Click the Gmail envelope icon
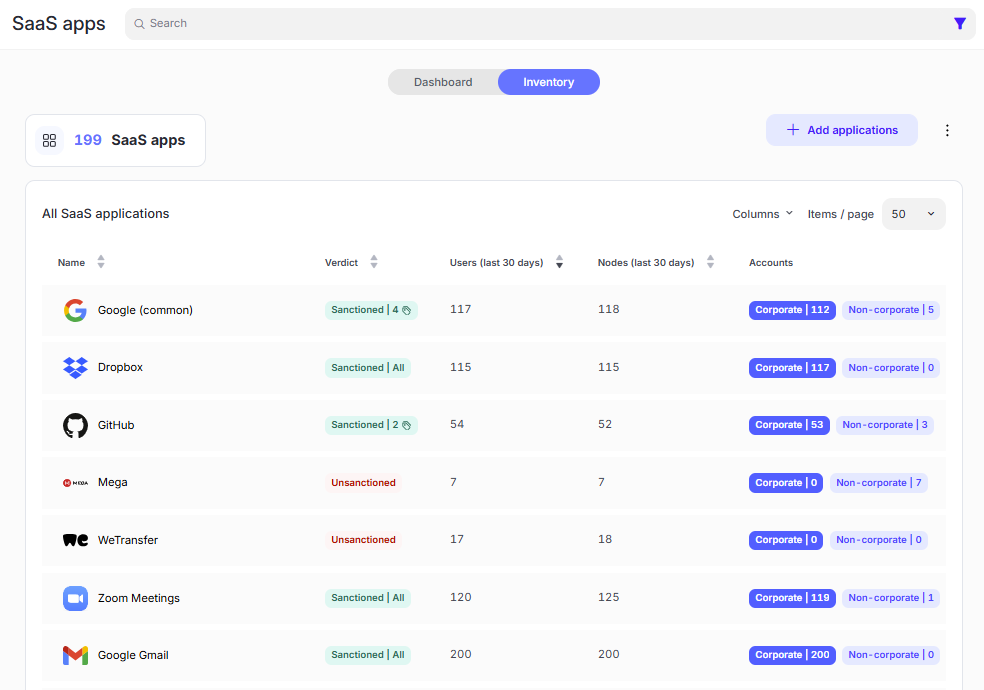The image size is (984, 690). tap(75, 655)
